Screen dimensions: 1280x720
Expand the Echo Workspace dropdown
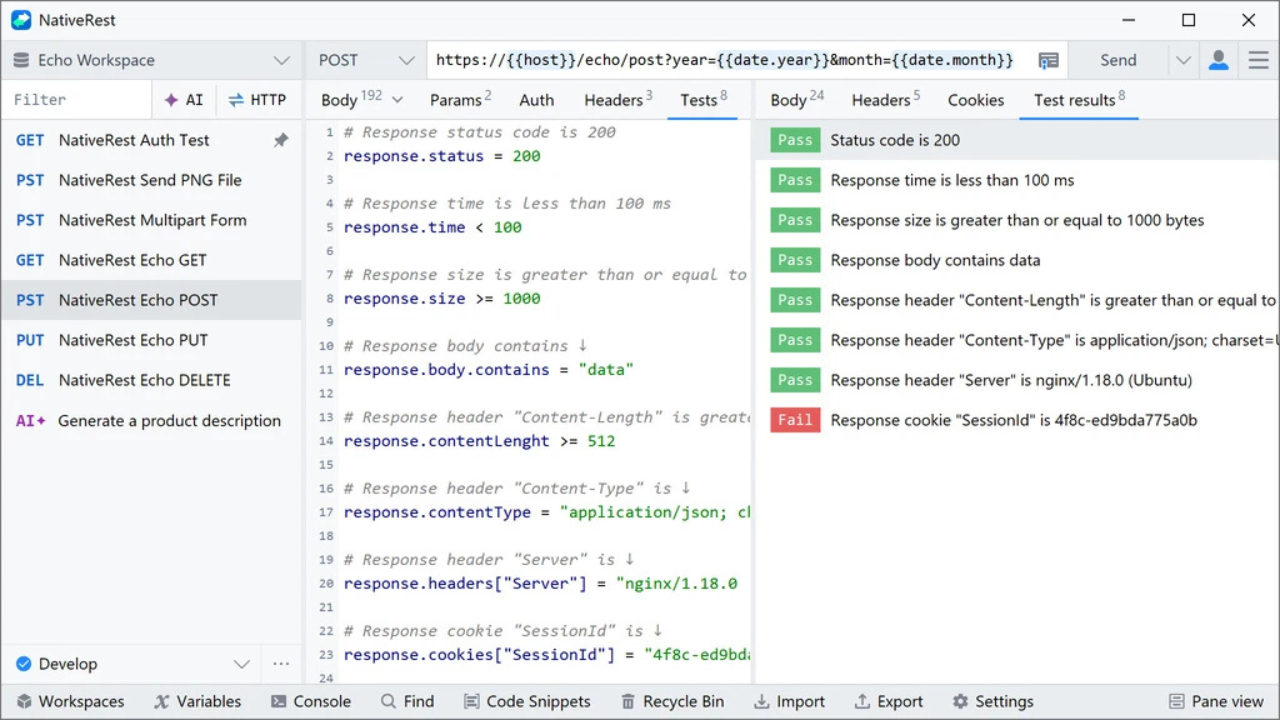pos(281,60)
